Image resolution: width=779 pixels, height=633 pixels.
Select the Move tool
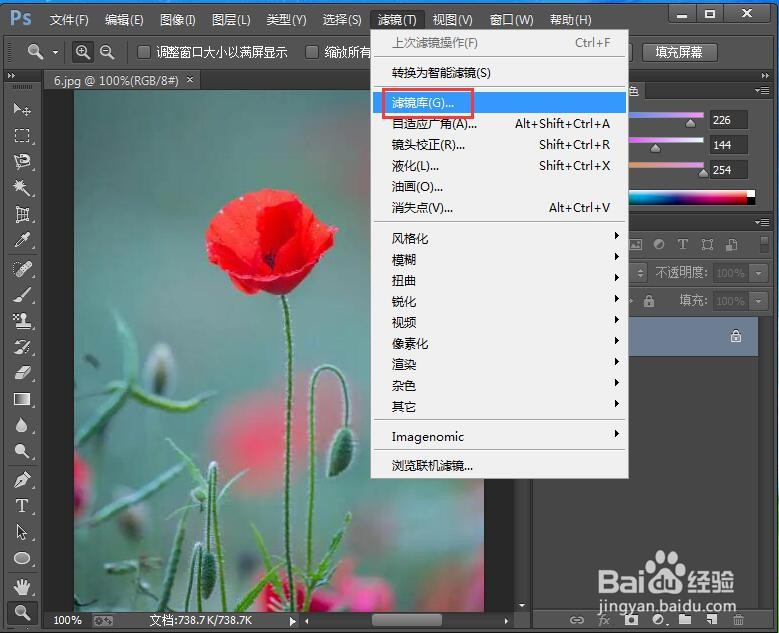22,109
